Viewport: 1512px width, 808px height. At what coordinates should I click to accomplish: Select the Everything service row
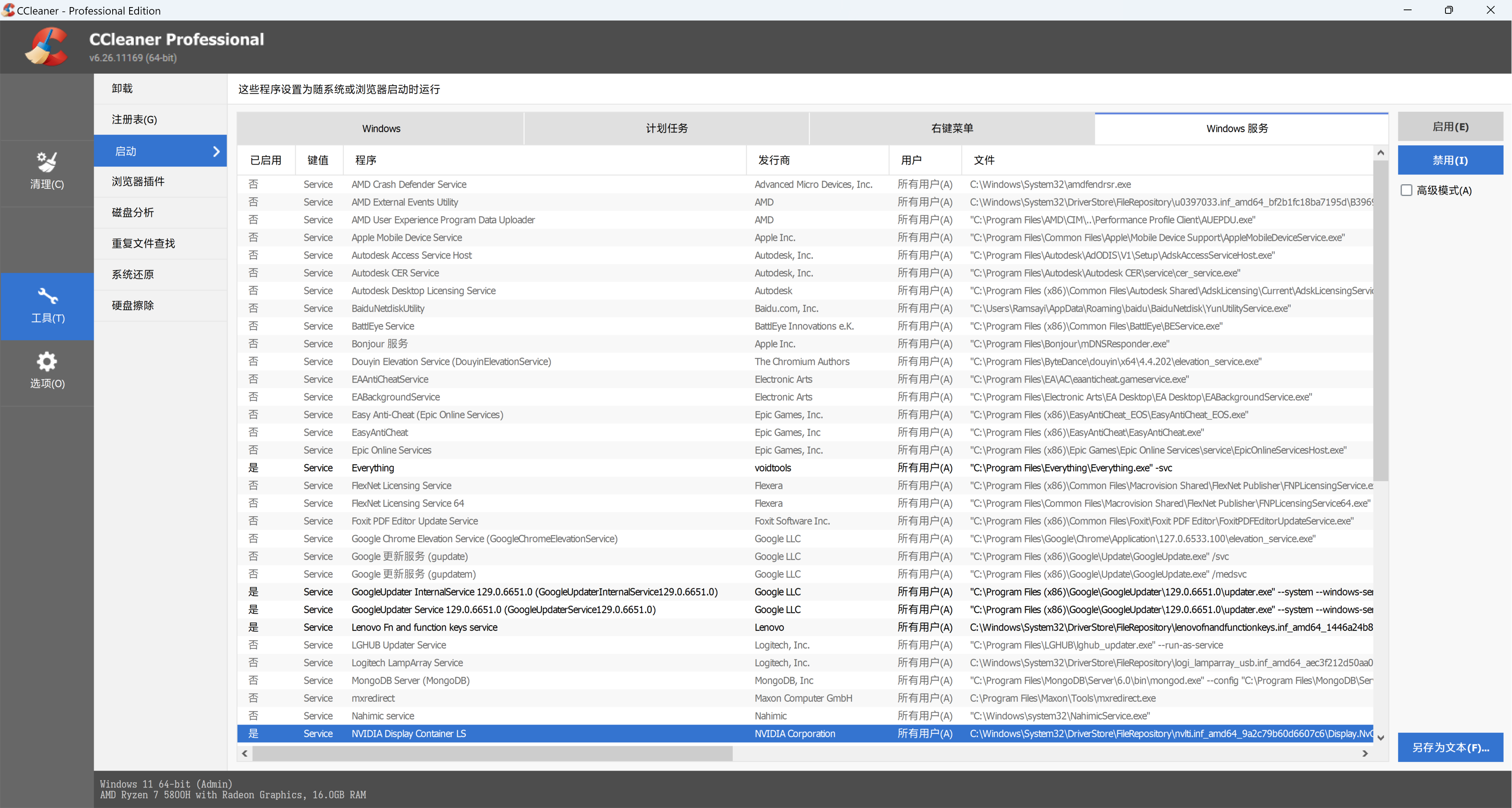[373, 468]
